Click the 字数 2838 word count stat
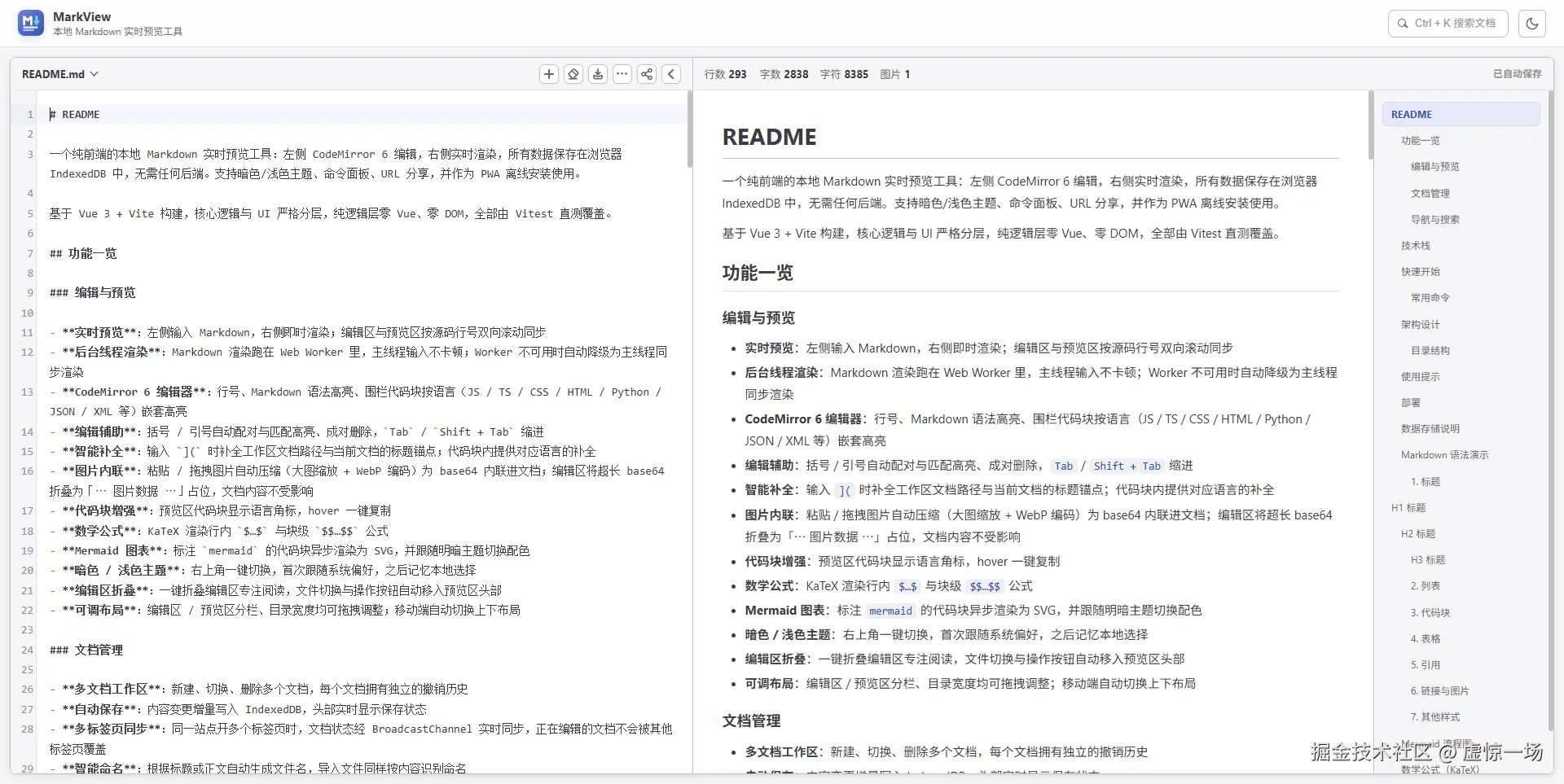This screenshot has width=1564, height=784. point(784,74)
